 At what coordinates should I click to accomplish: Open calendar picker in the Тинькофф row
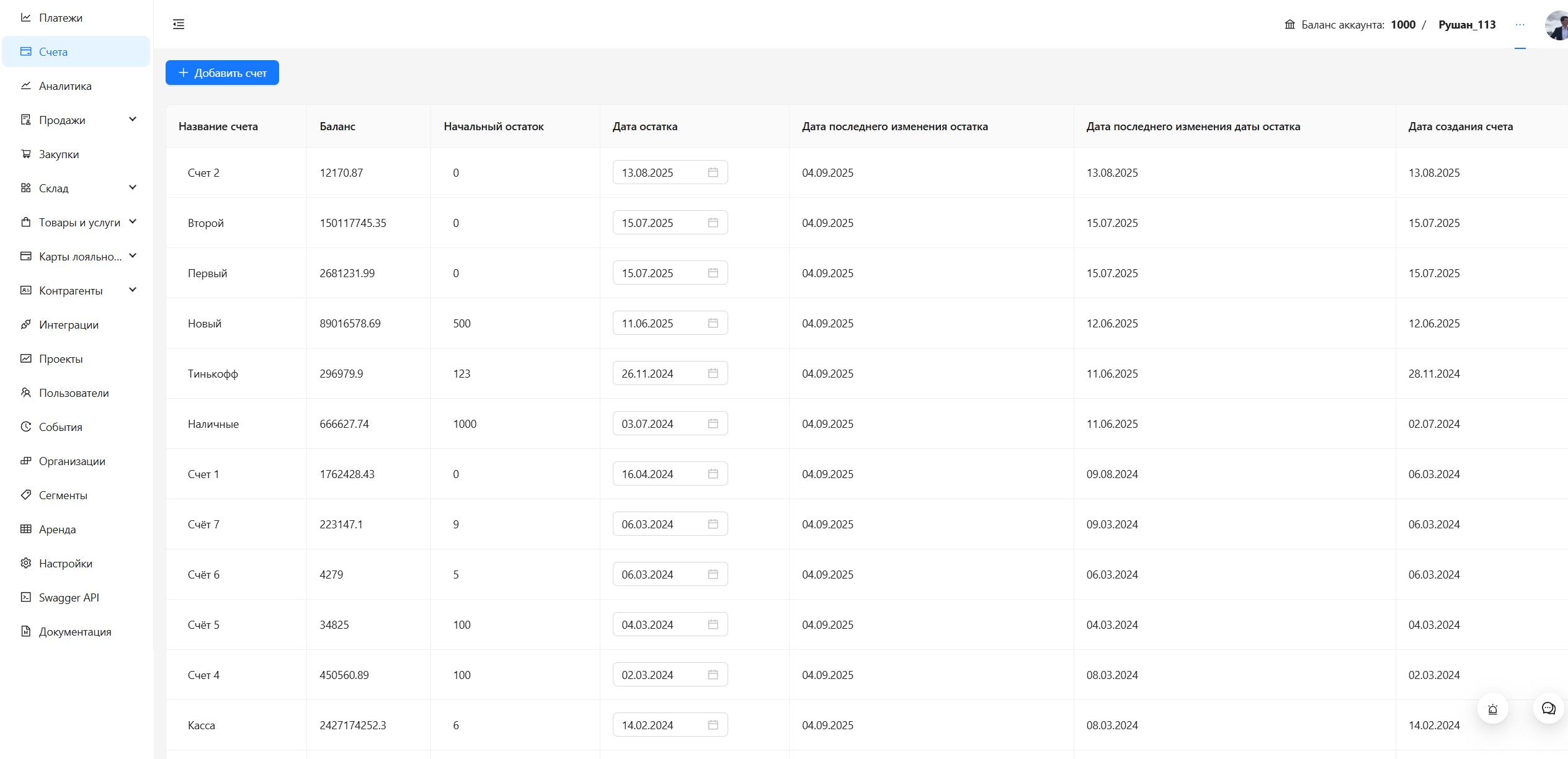click(x=712, y=373)
